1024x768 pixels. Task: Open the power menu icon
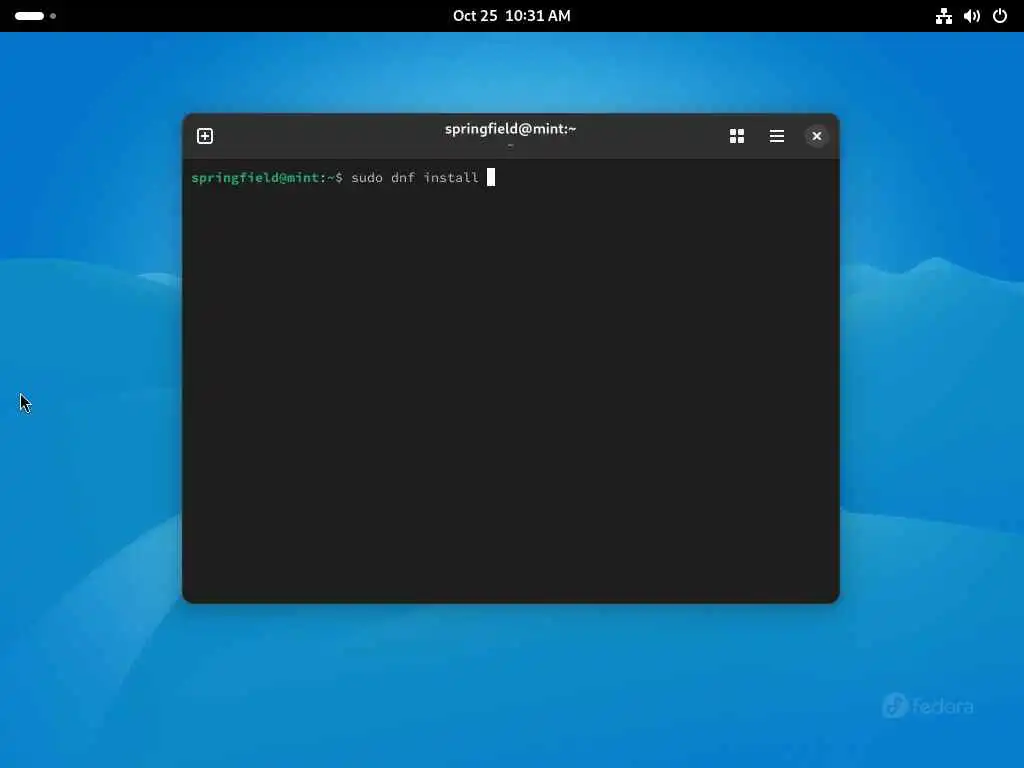coord(1000,16)
